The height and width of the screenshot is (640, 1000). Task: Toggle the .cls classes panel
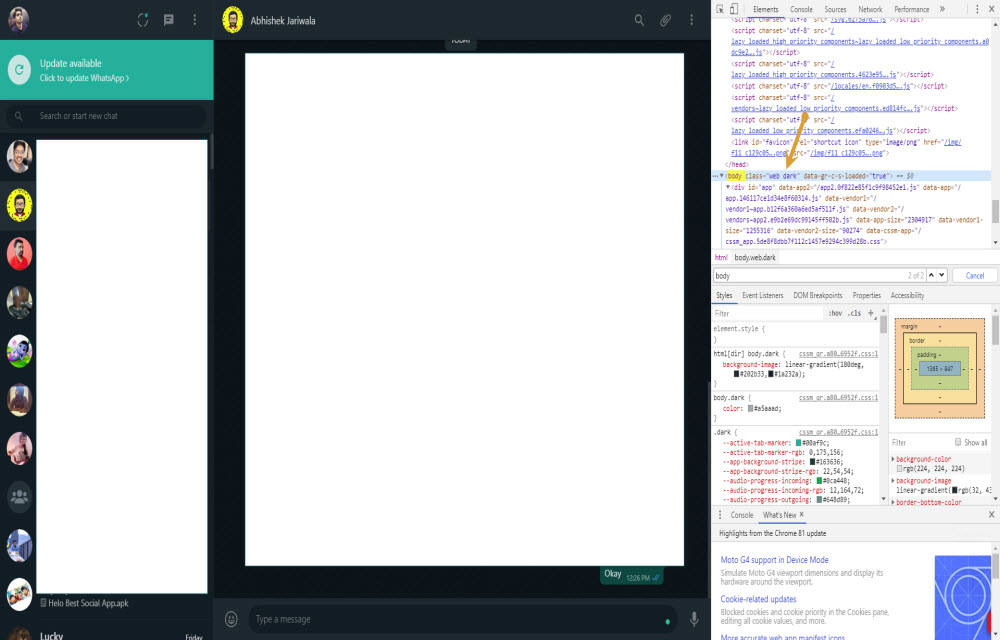click(855, 313)
